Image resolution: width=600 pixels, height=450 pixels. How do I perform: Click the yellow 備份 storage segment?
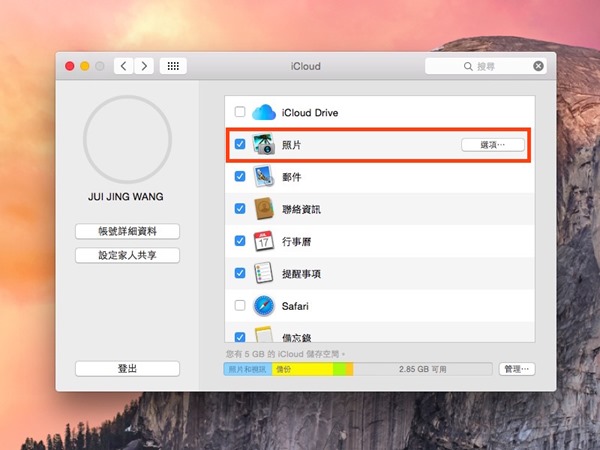[x=302, y=369]
